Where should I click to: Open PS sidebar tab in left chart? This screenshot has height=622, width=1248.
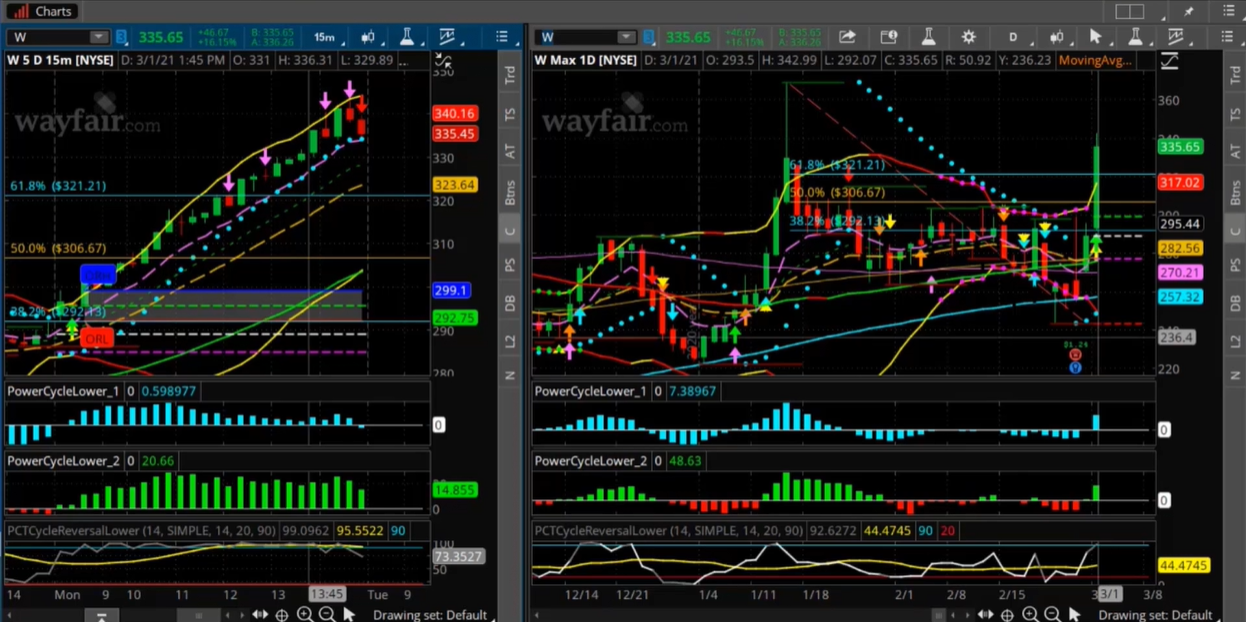pos(510,266)
